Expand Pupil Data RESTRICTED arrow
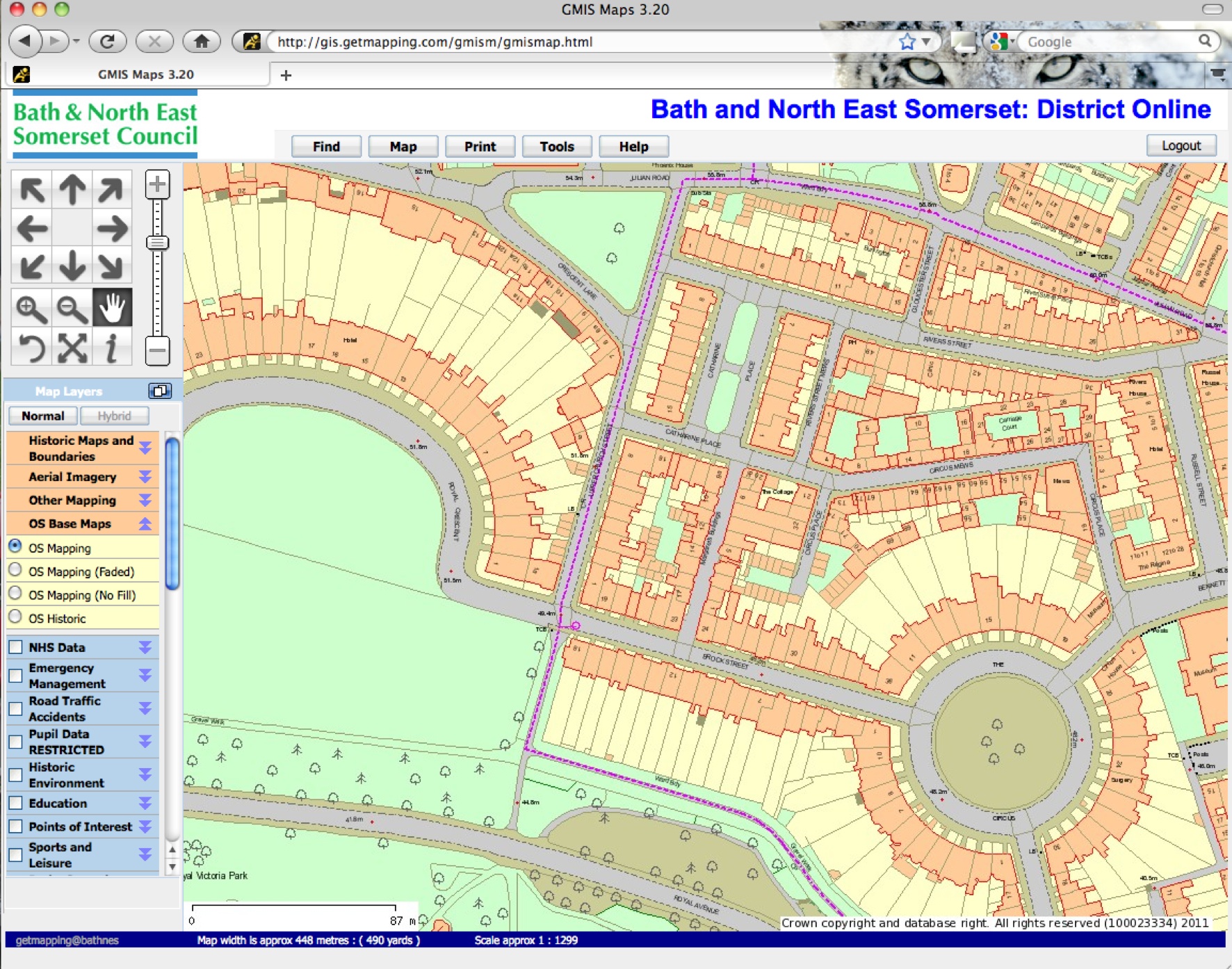Viewport: 1232px width, 969px height. [x=145, y=742]
